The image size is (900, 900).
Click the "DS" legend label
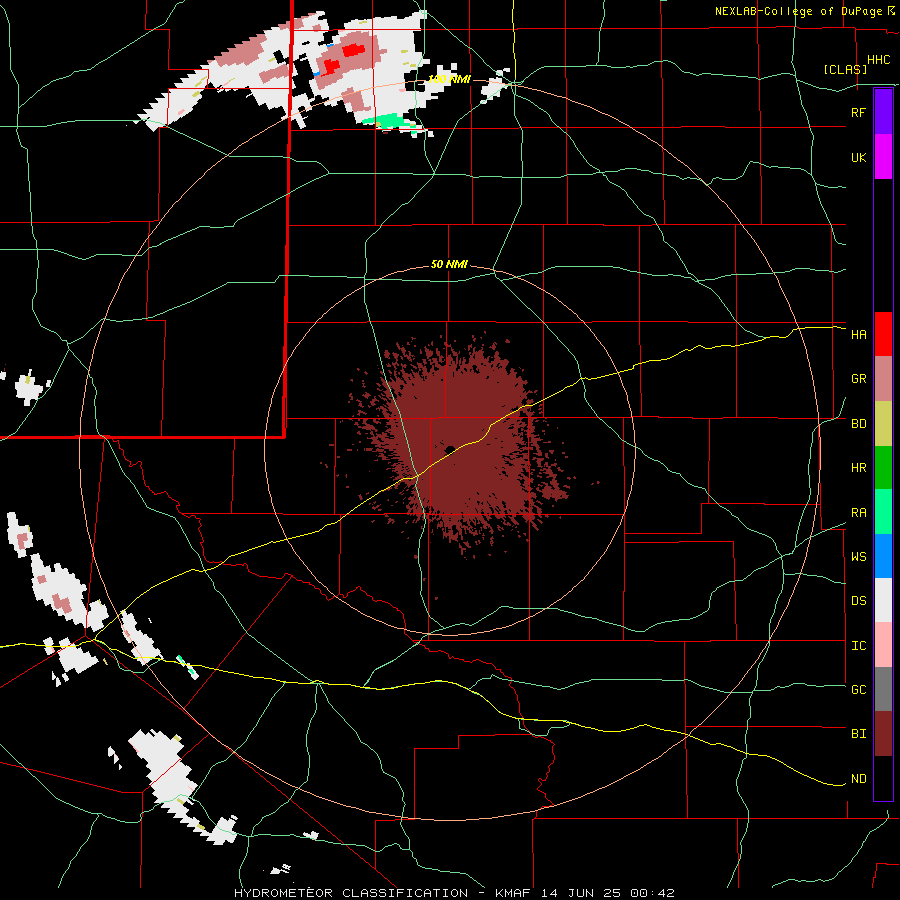(x=858, y=601)
